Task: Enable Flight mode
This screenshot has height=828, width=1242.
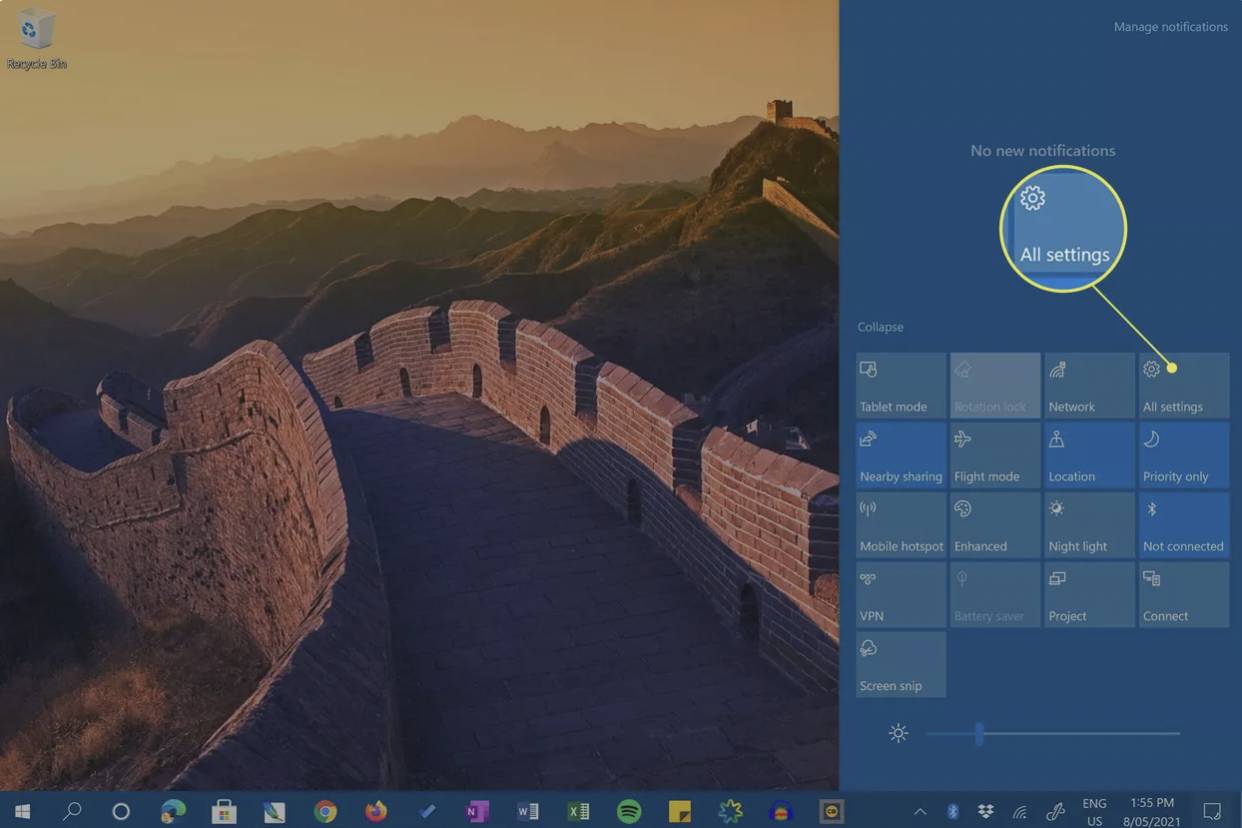Action: pyautogui.click(x=994, y=455)
